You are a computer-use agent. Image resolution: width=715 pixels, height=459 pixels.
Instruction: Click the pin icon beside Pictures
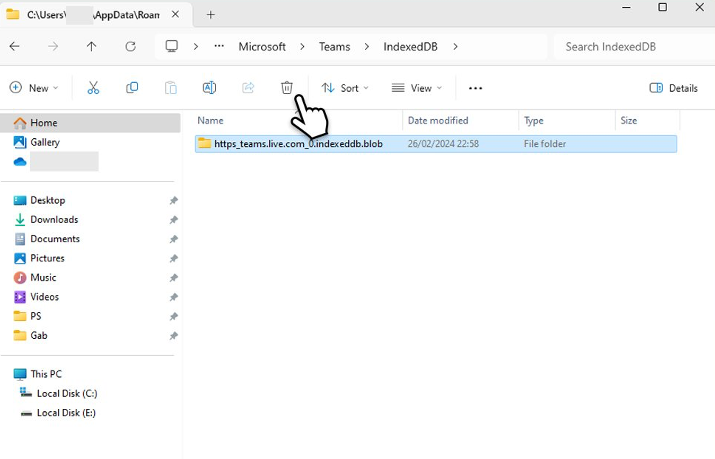pos(173,258)
